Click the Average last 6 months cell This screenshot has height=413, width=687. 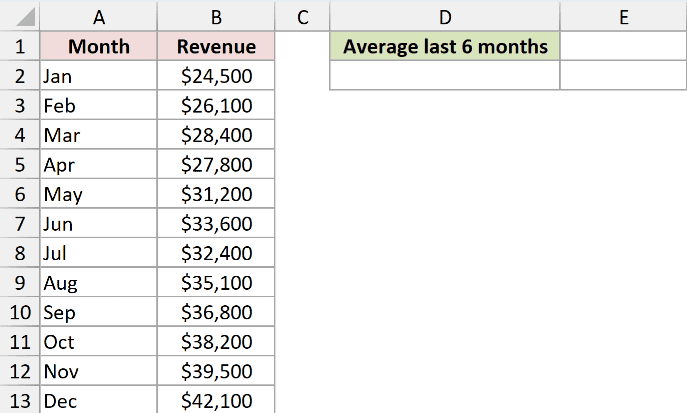click(445, 46)
